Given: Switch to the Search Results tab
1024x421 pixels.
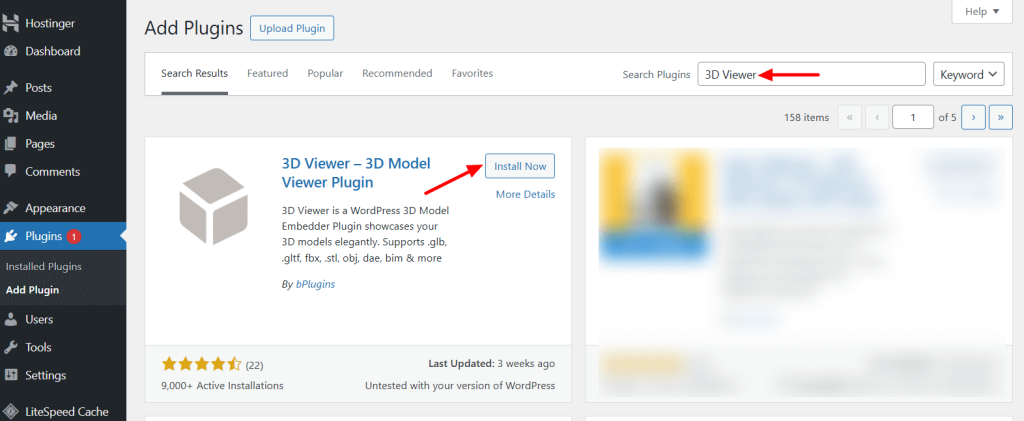Looking at the screenshot, I should tap(195, 74).
